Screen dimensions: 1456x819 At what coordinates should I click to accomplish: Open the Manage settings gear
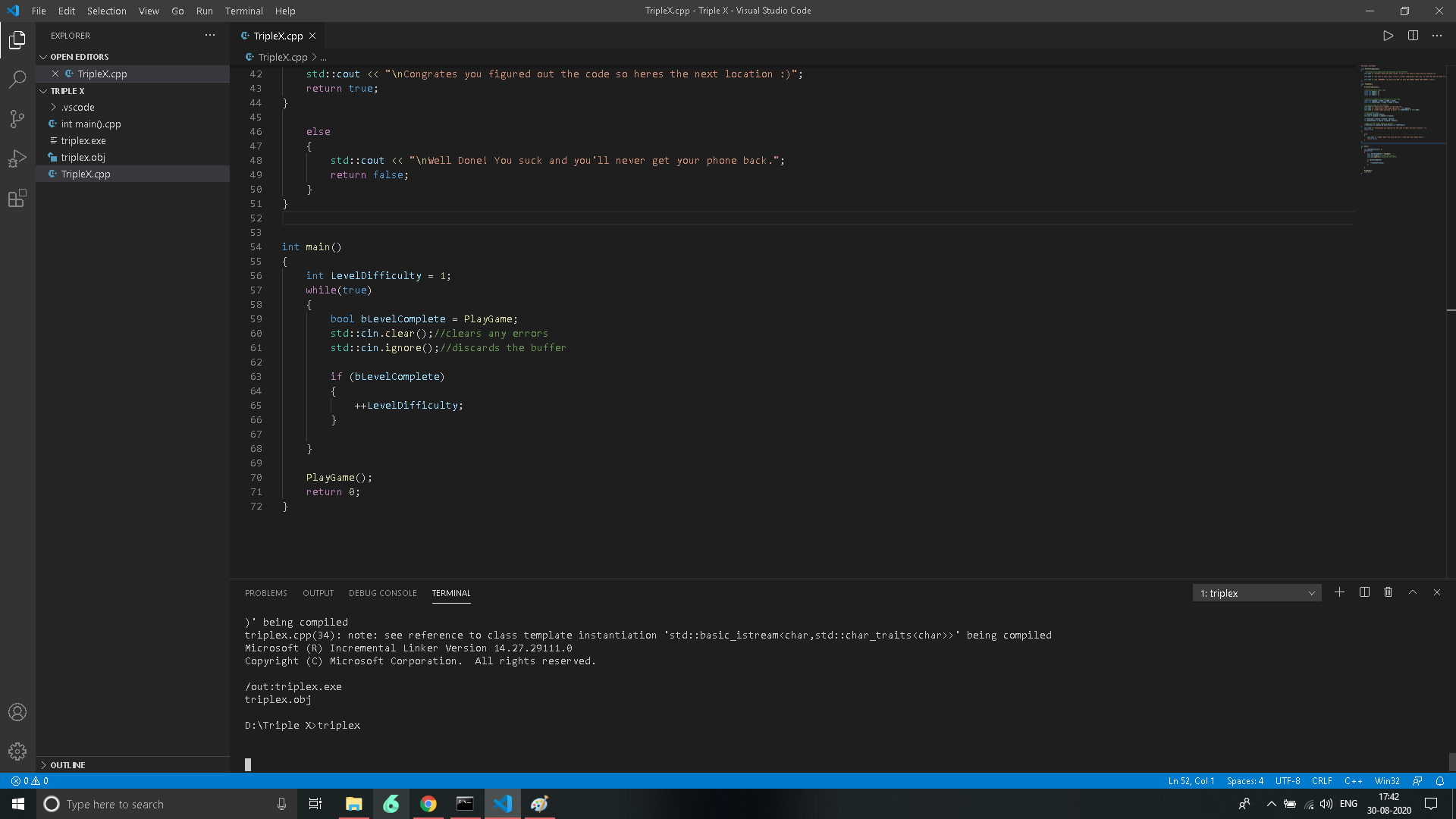pyautogui.click(x=17, y=752)
